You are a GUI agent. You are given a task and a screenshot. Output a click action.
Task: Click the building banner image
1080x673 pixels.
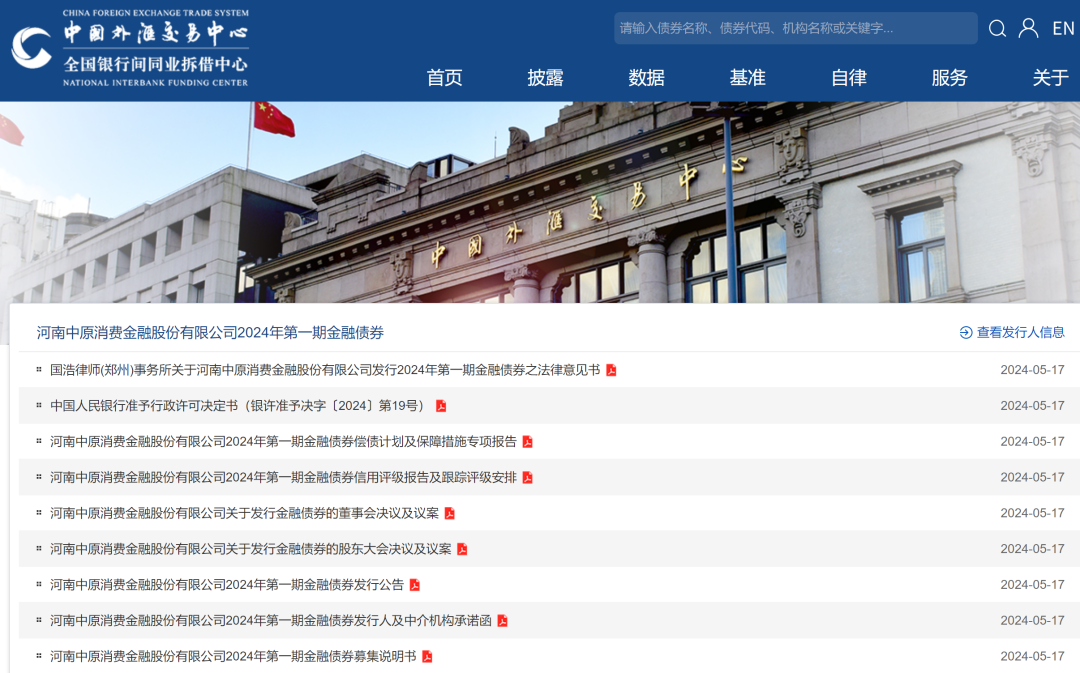[540, 203]
